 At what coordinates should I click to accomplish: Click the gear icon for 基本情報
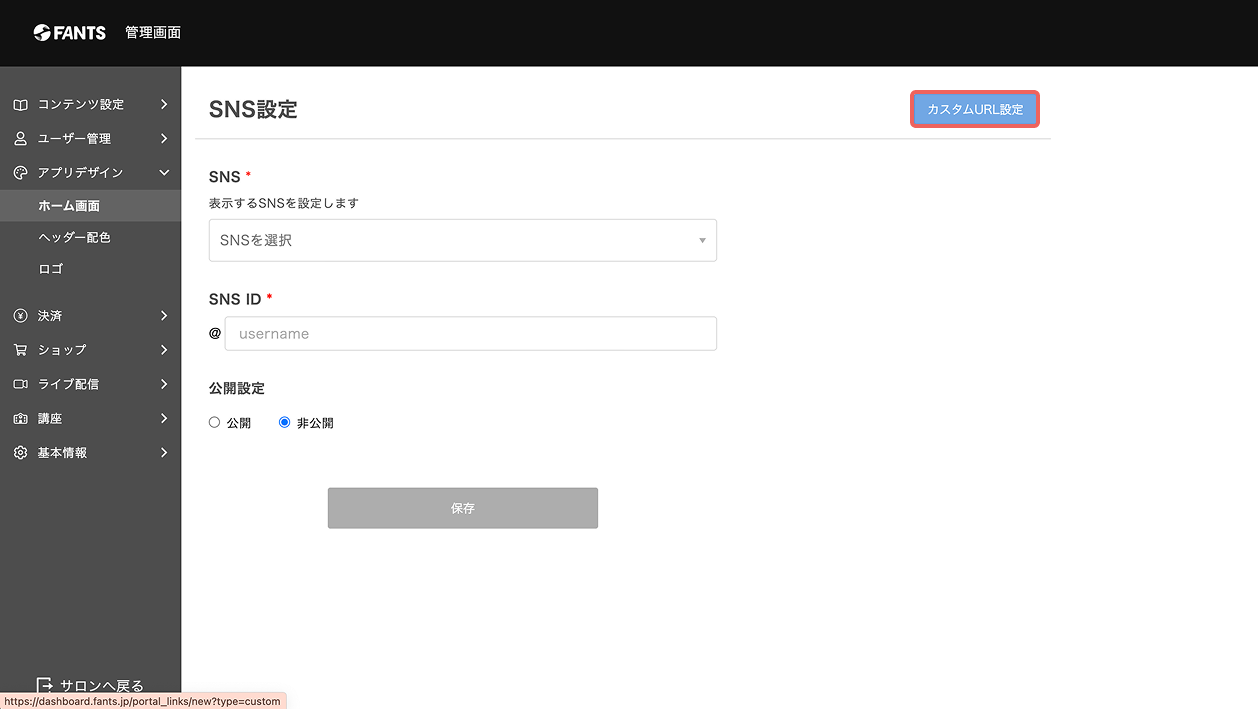click(20, 452)
